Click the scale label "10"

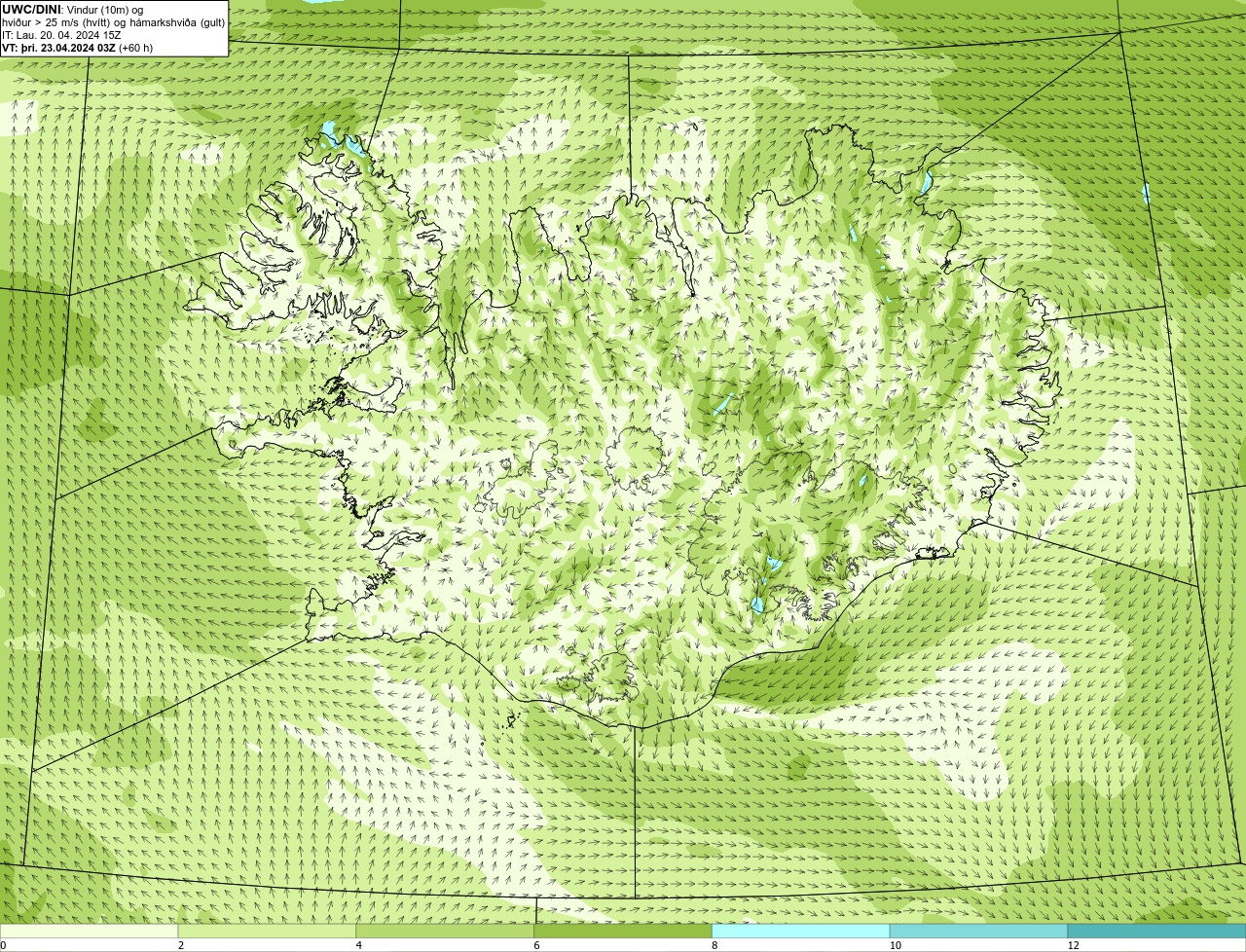coord(895,945)
